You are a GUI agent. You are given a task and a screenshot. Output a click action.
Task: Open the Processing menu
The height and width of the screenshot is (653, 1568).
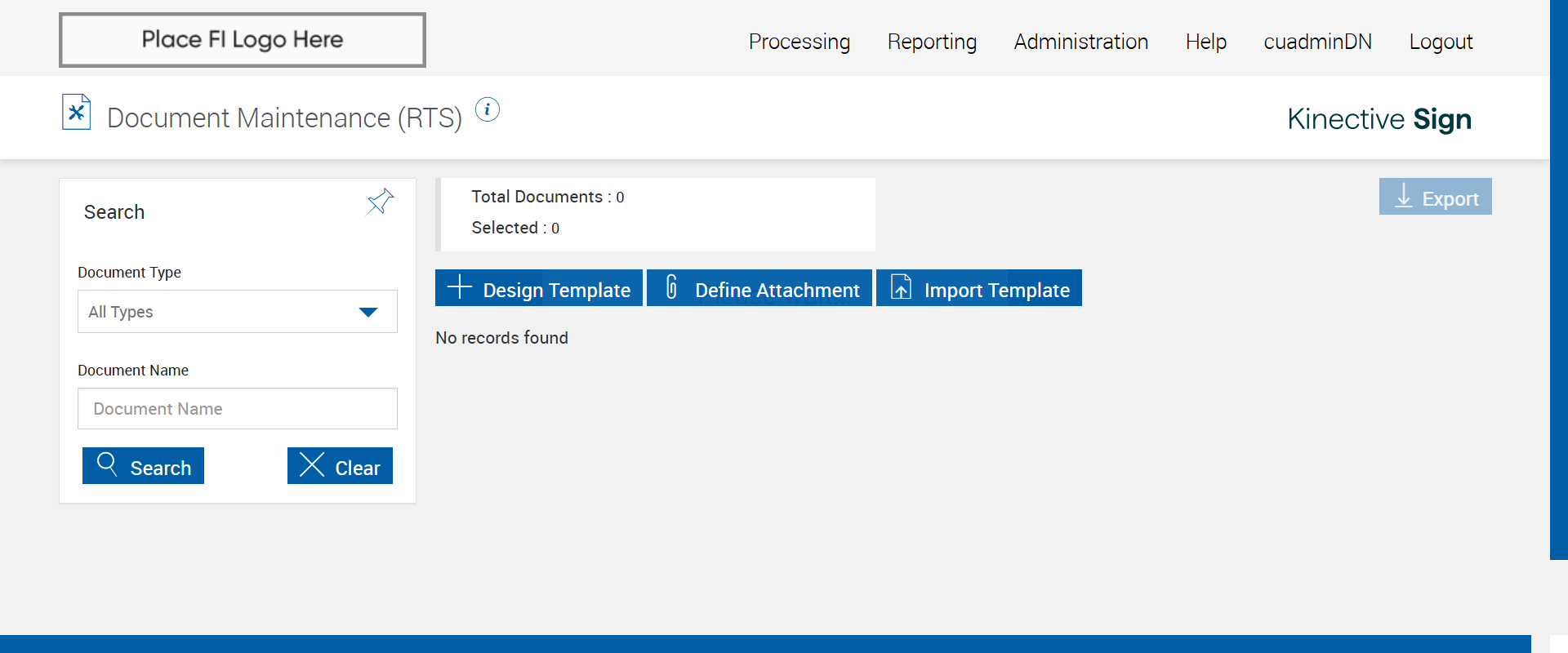(799, 42)
